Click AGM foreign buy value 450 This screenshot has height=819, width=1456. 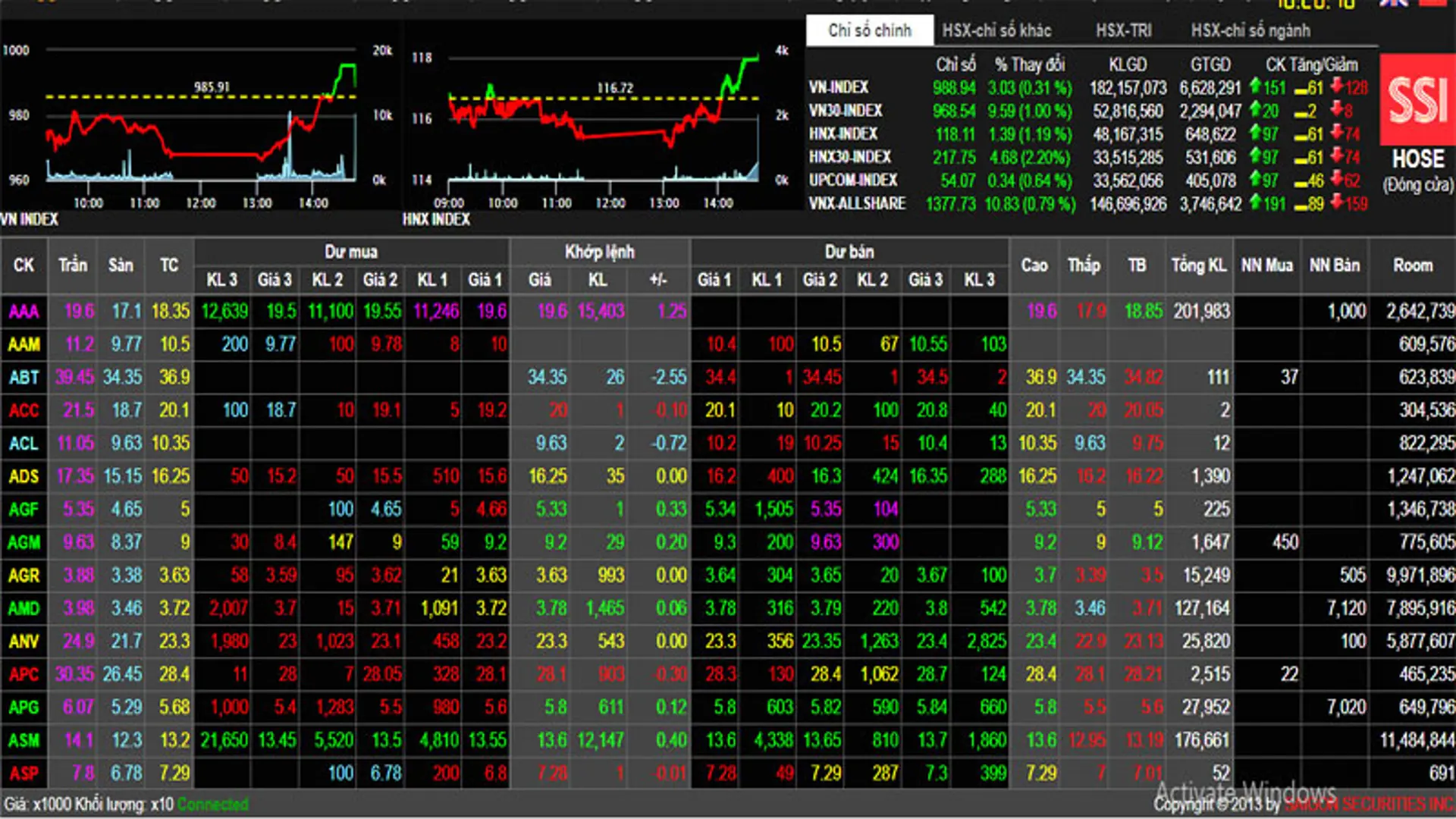(1285, 543)
